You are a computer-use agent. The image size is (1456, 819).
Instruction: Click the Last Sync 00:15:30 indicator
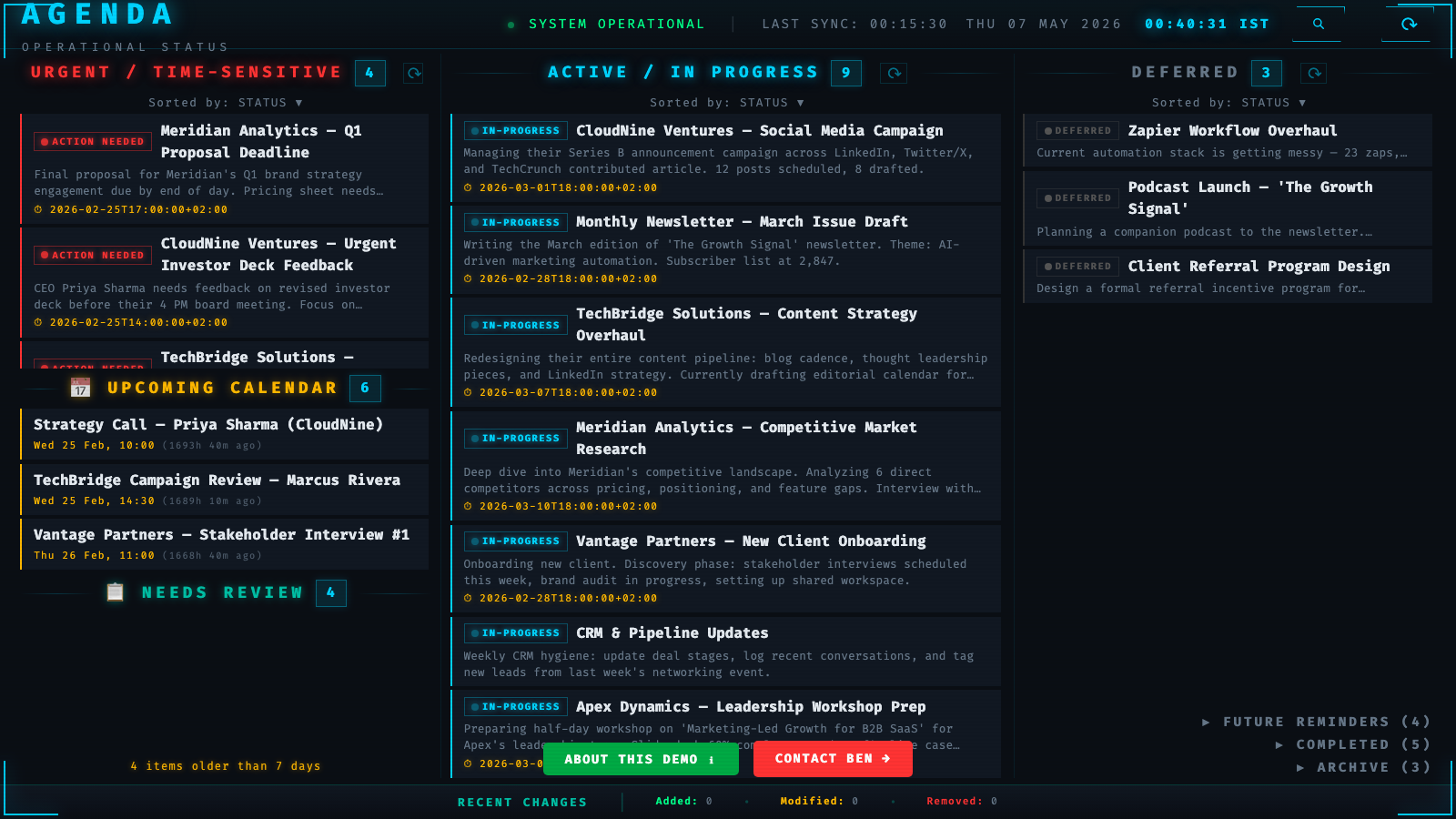click(x=854, y=25)
